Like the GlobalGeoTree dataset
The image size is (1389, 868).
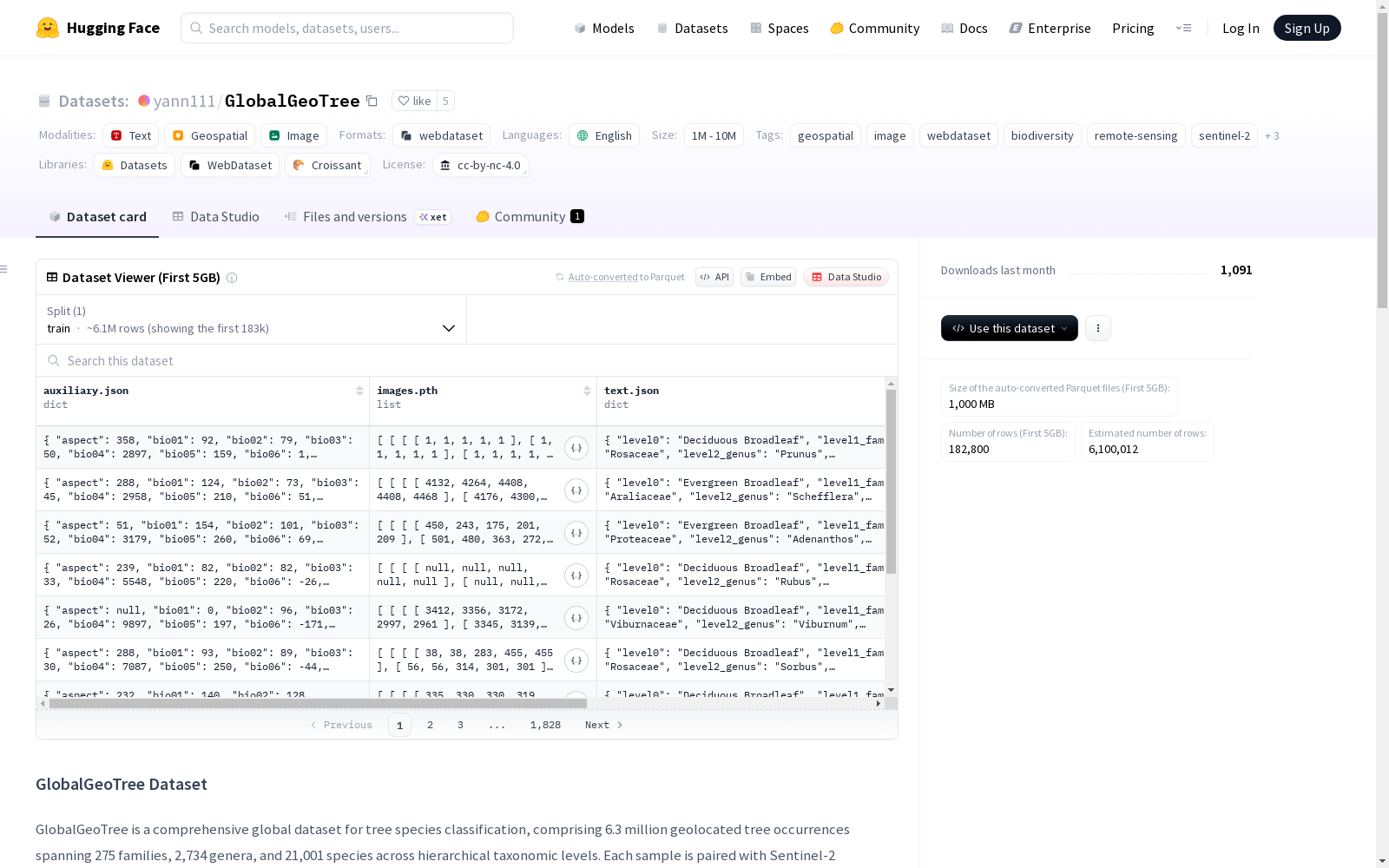coord(414,101)
